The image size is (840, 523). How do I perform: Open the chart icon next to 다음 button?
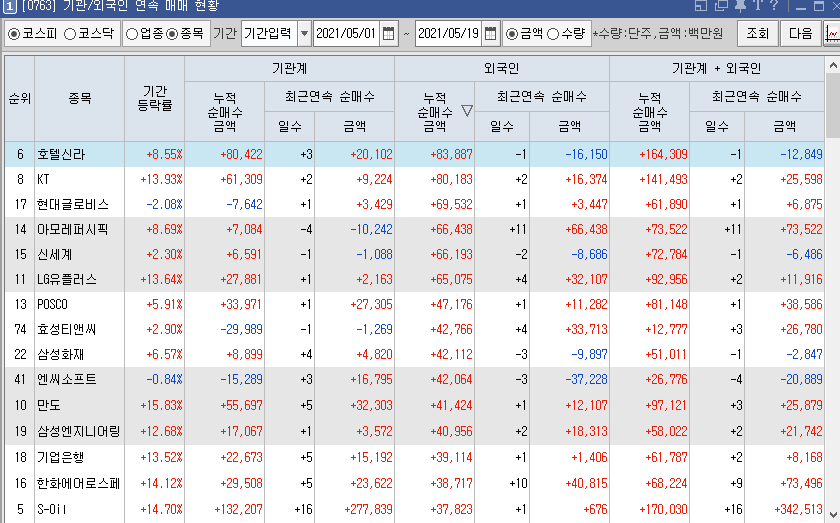point(832,33)
